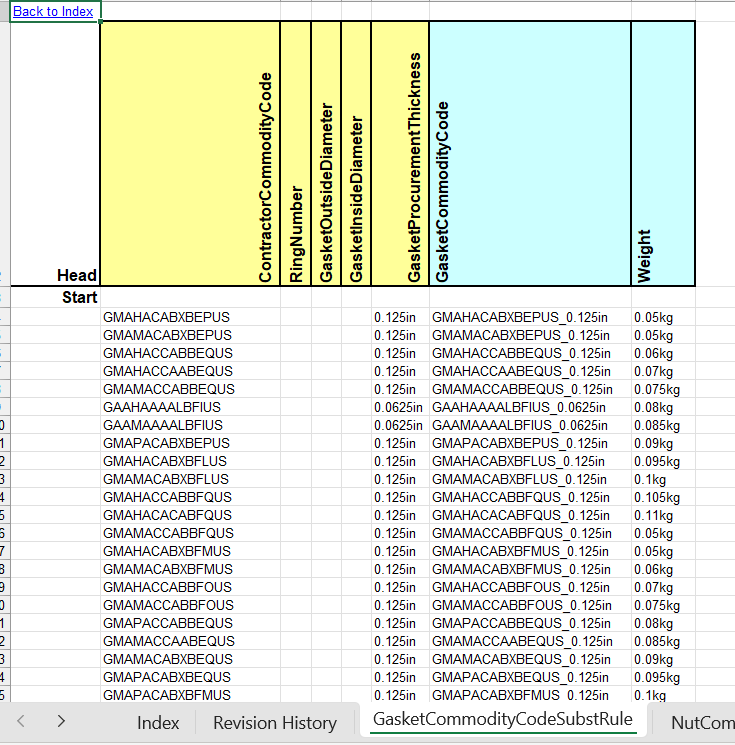Select cell GMAHACABXBFMUS in contractor column
Image resolution: width=735 pixels, height=745 pixels.
tap(190, 552)
